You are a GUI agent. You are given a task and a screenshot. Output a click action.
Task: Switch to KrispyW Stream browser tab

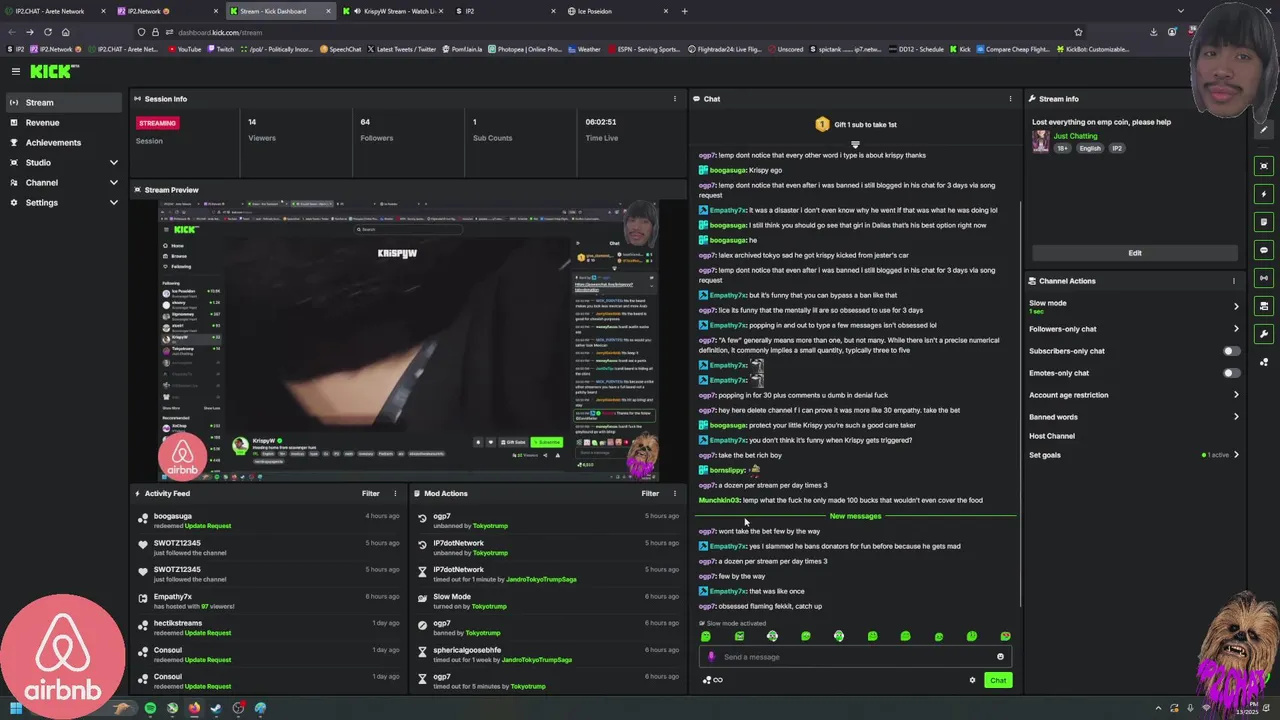(392, 11)
